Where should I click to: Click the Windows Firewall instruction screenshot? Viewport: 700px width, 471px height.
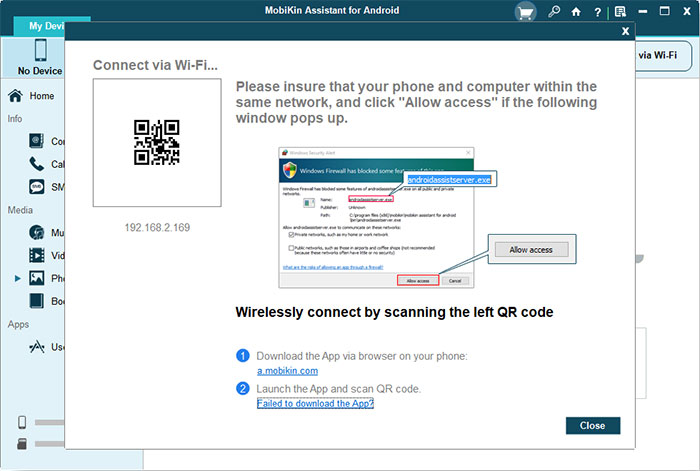pos(376,217)
